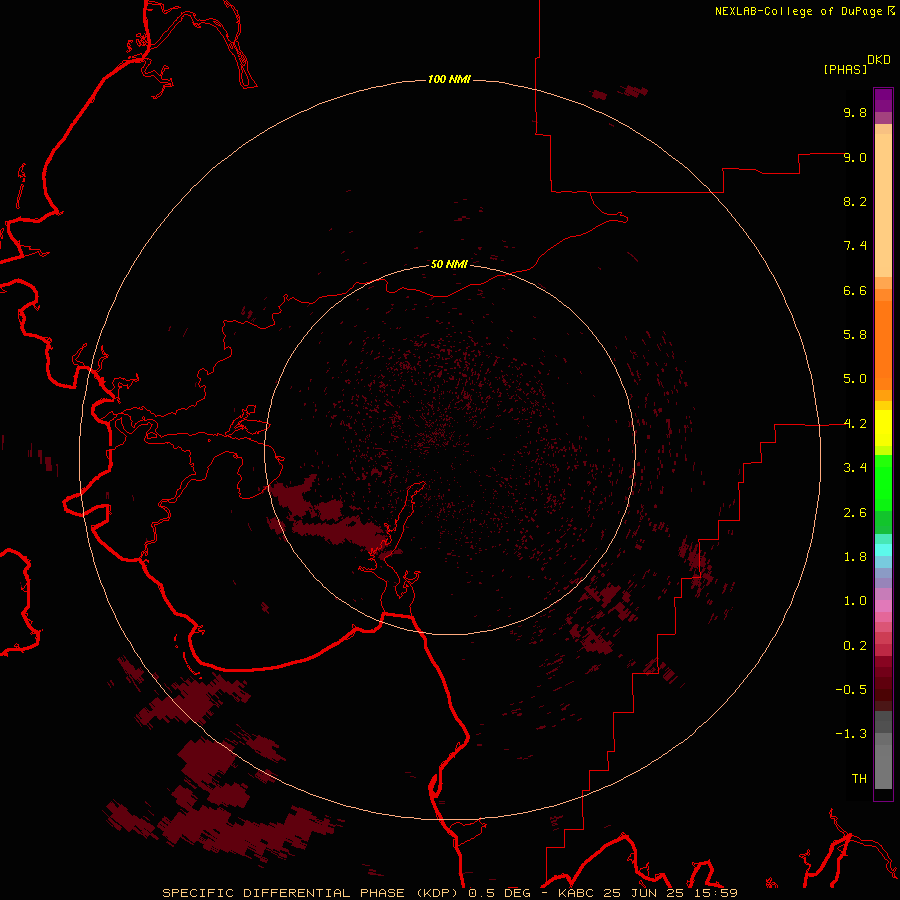
Task: Click the 25 JUN 25 date text
Action: coord(645,893)
